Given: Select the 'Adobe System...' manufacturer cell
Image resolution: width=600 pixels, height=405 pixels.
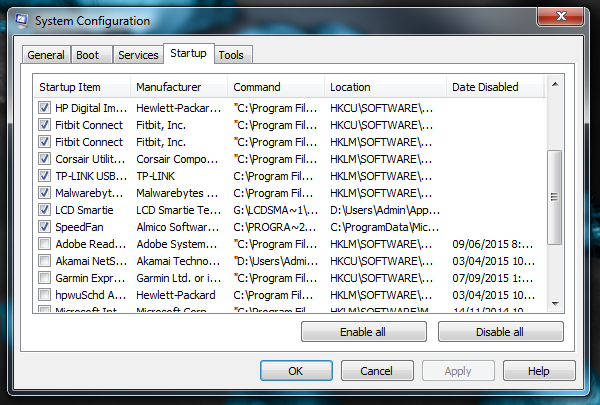Looking at the screenshot, I should click(176, 244).
